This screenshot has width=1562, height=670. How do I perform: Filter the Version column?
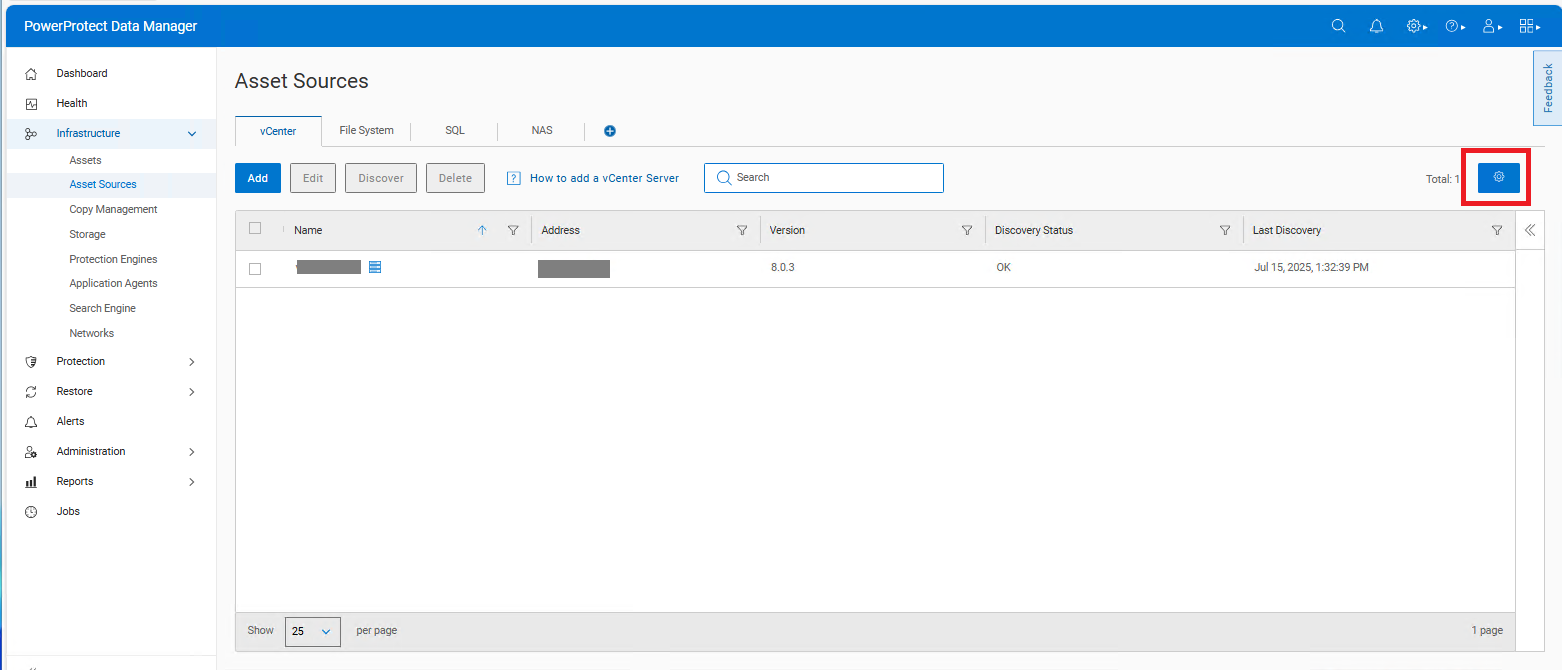[x=967, y=230]
